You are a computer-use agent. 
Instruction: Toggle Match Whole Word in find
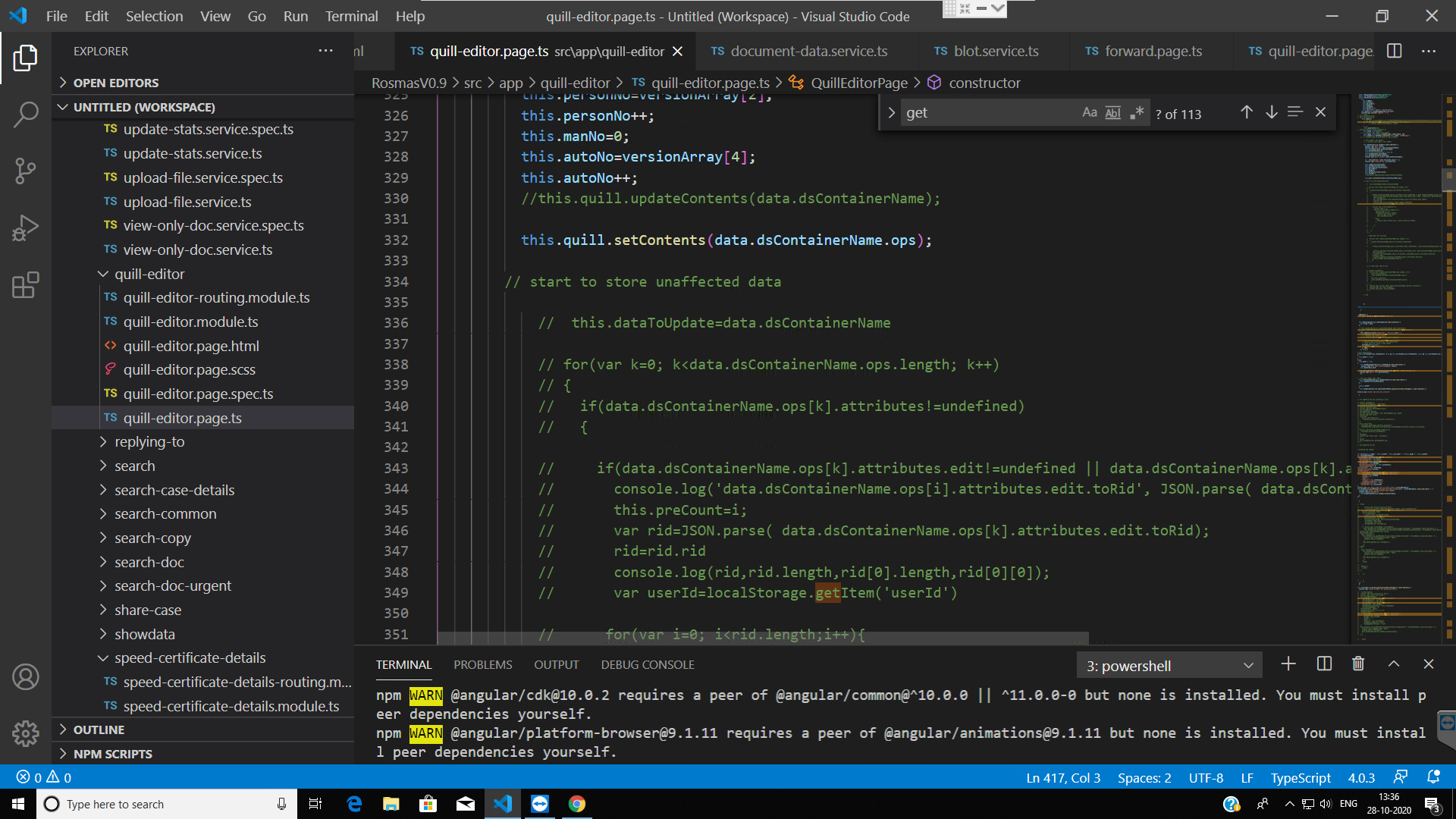pos(1112,112)
